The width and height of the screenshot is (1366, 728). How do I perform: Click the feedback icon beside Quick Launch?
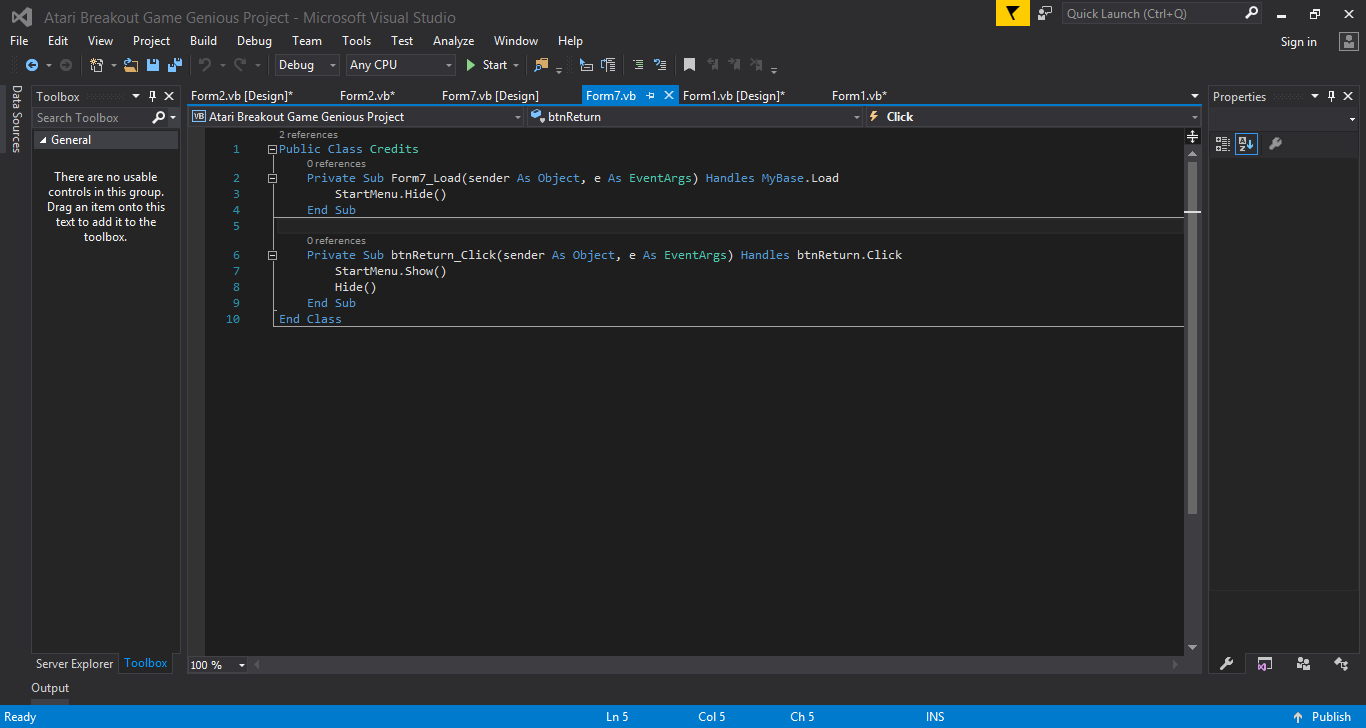pyautogui.click(x=1045, y=13)
